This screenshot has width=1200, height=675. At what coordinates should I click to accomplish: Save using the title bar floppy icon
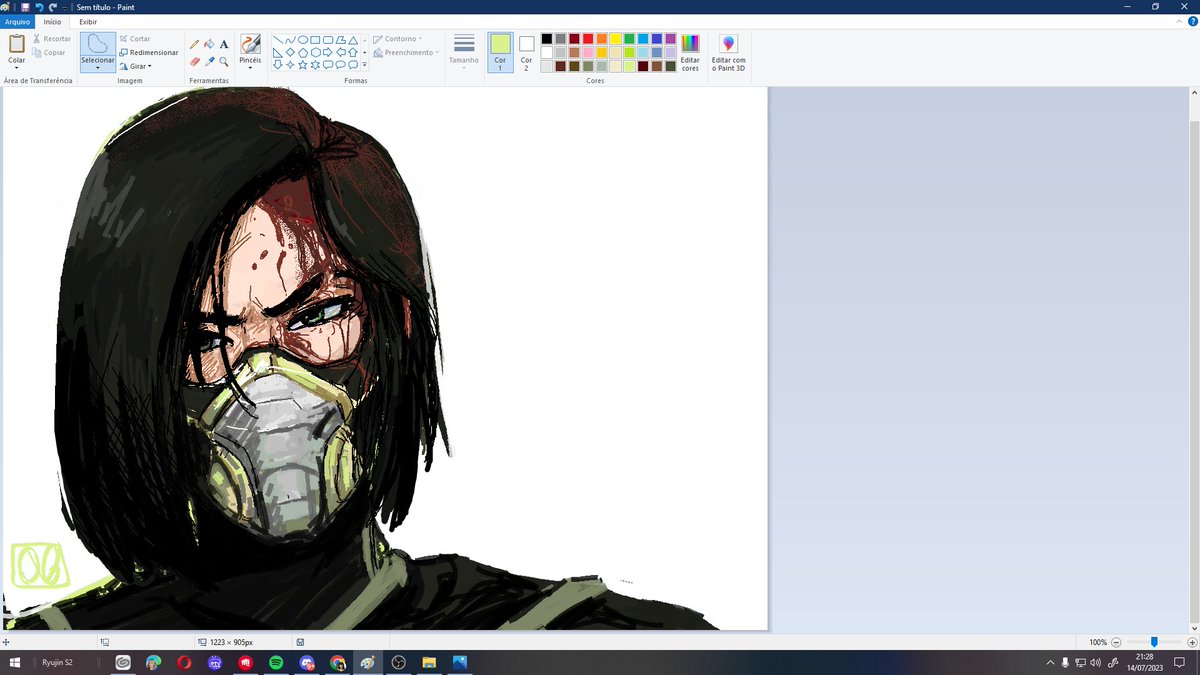[25, 6]
